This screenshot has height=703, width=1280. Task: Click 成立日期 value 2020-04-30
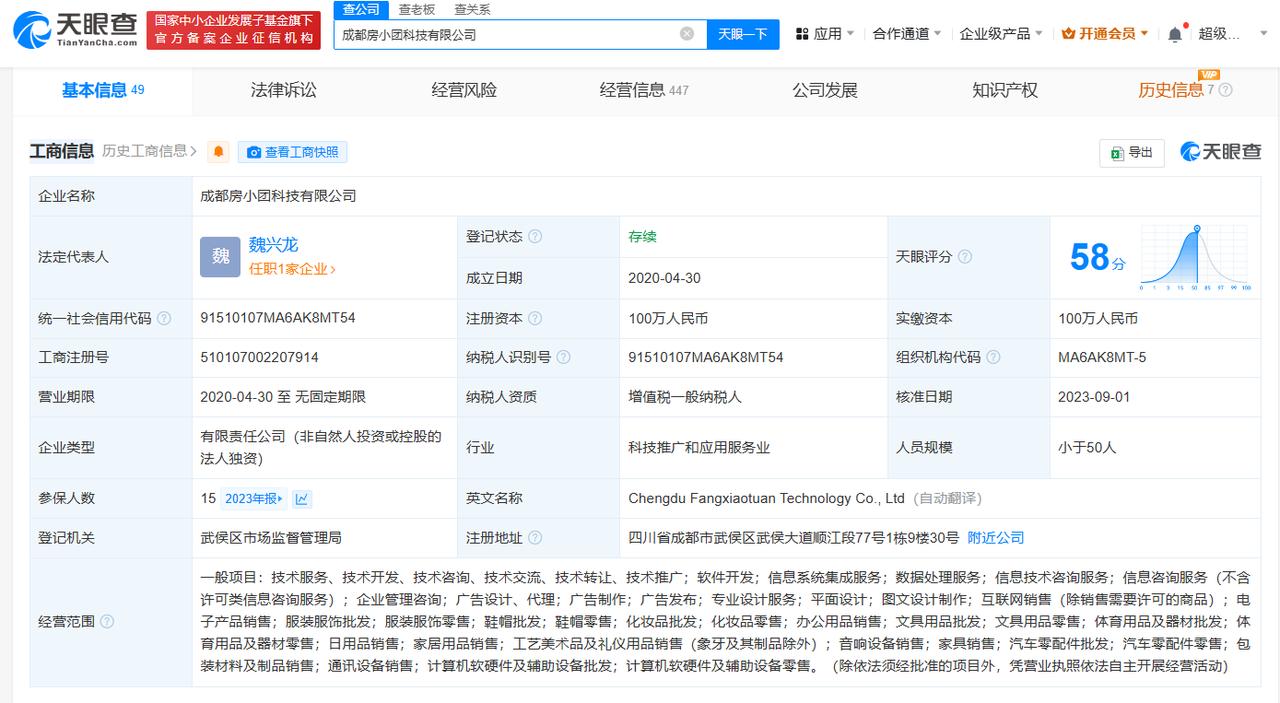click(664, 278)
